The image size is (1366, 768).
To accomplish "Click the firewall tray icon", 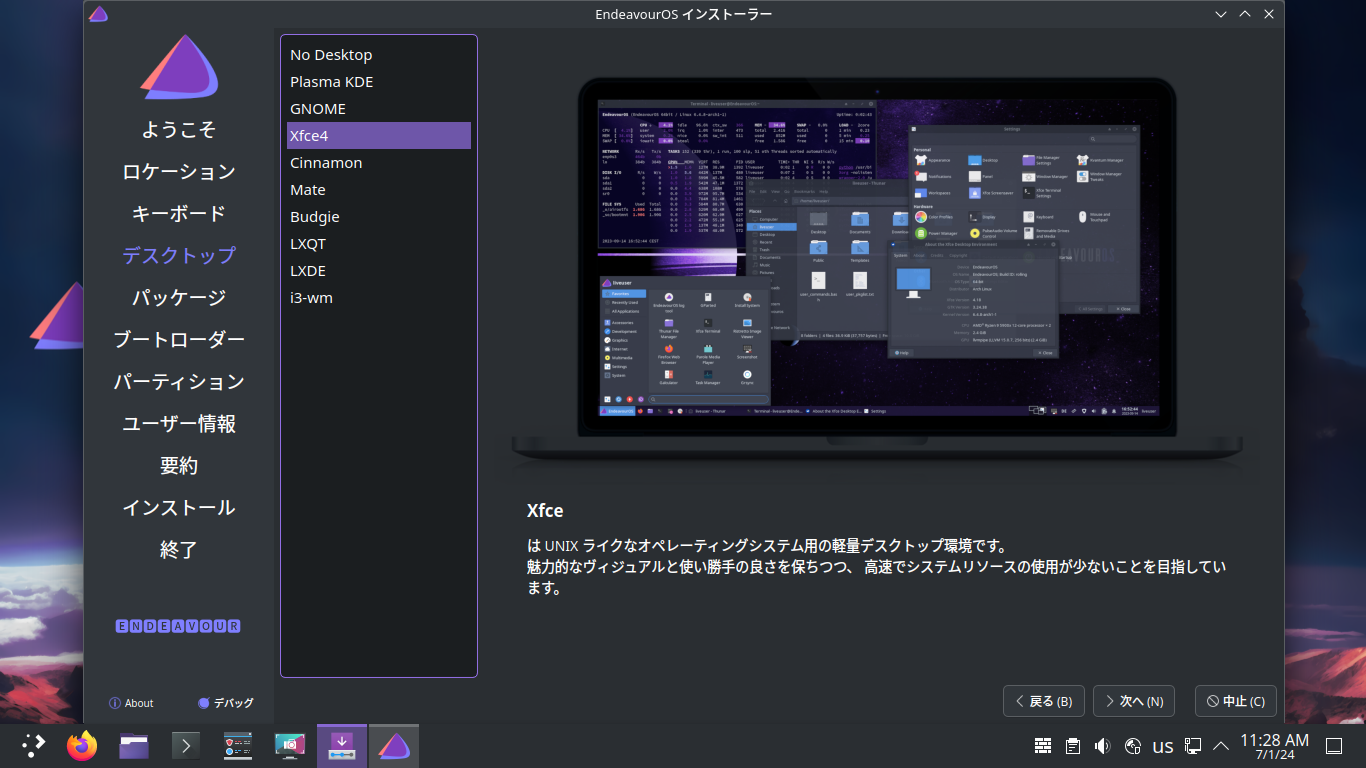I will [1043, 746].
